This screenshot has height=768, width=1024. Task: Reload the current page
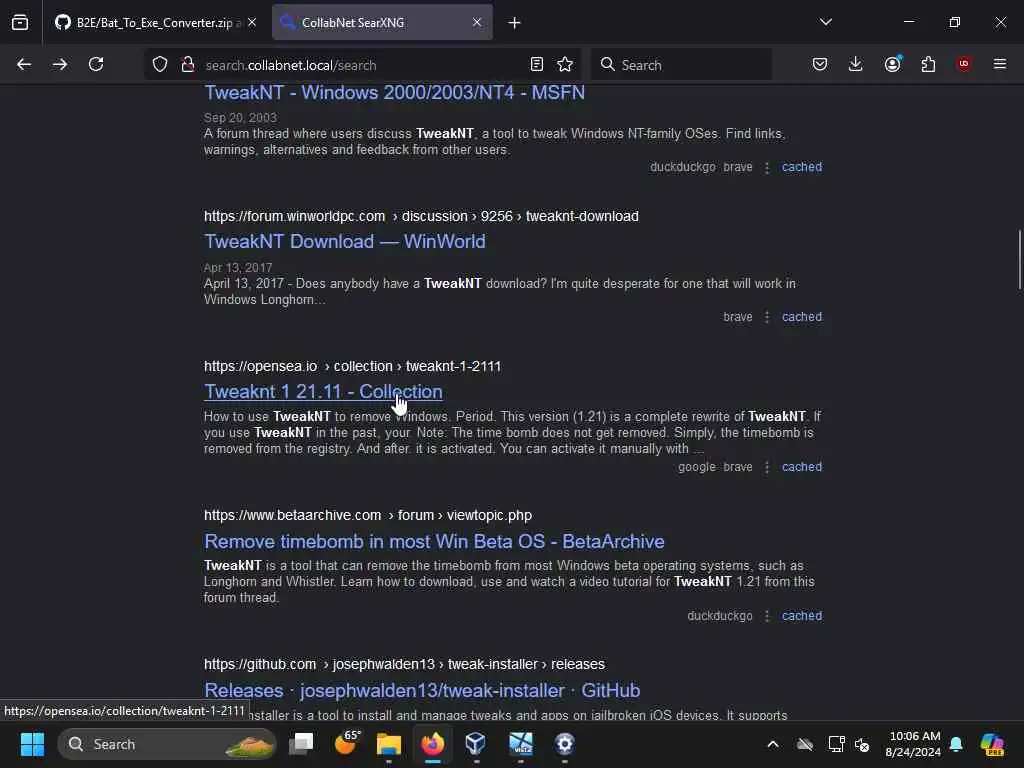pos(96,64)
